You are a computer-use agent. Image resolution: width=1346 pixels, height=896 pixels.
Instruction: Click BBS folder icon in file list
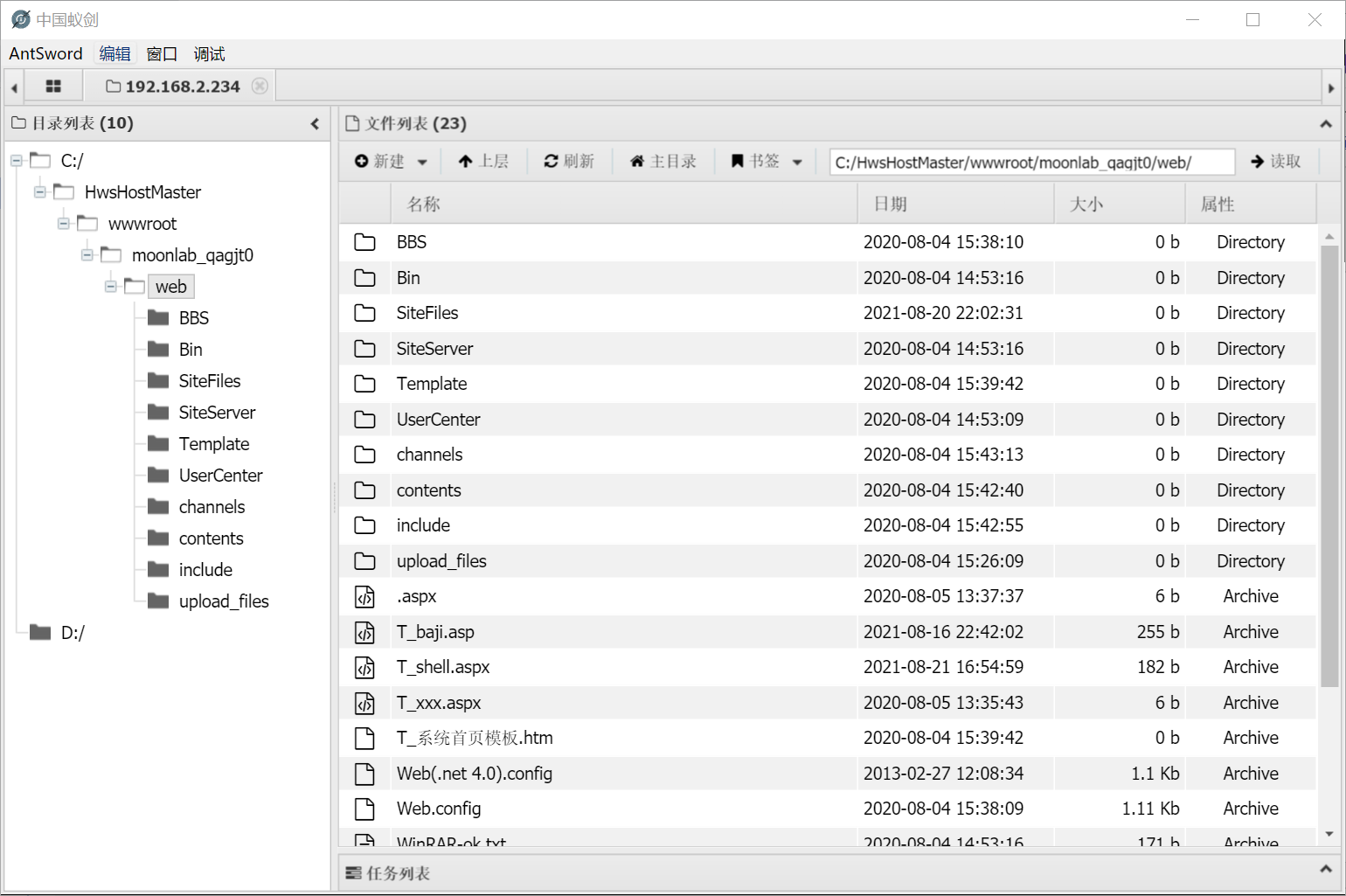pyautogui.click(x=364, y=242)
